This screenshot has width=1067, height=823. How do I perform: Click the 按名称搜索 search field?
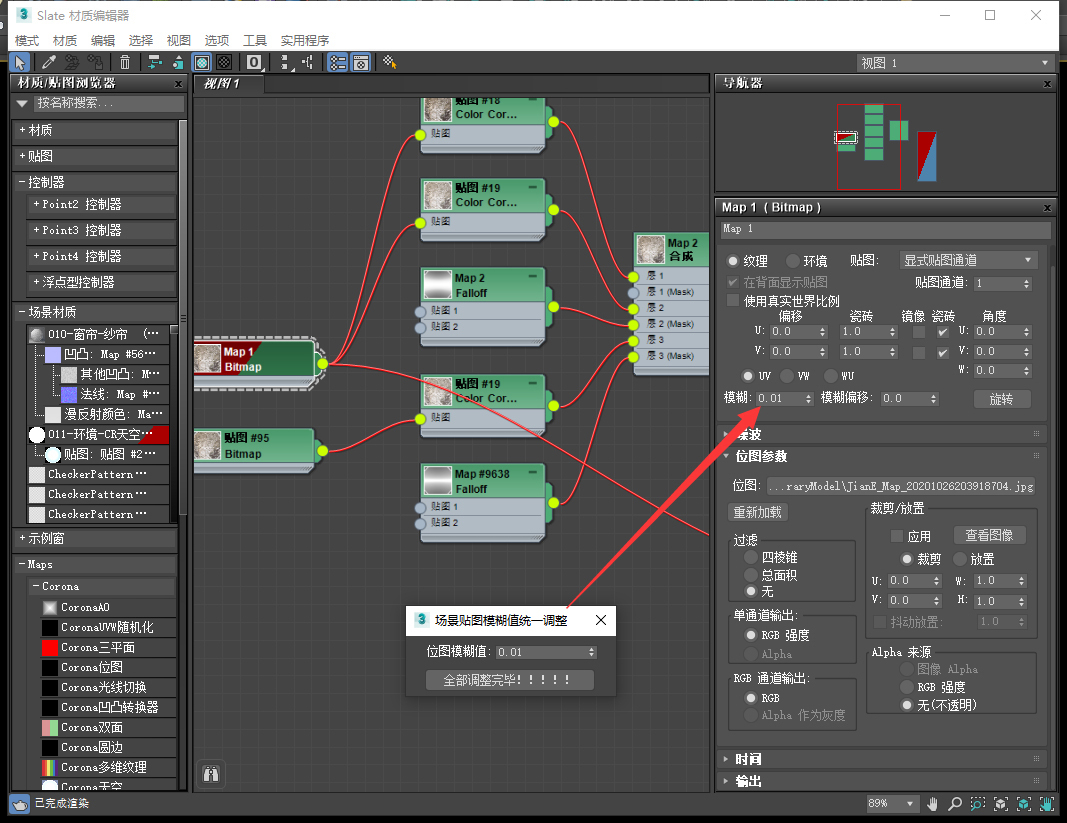[109, 104]
